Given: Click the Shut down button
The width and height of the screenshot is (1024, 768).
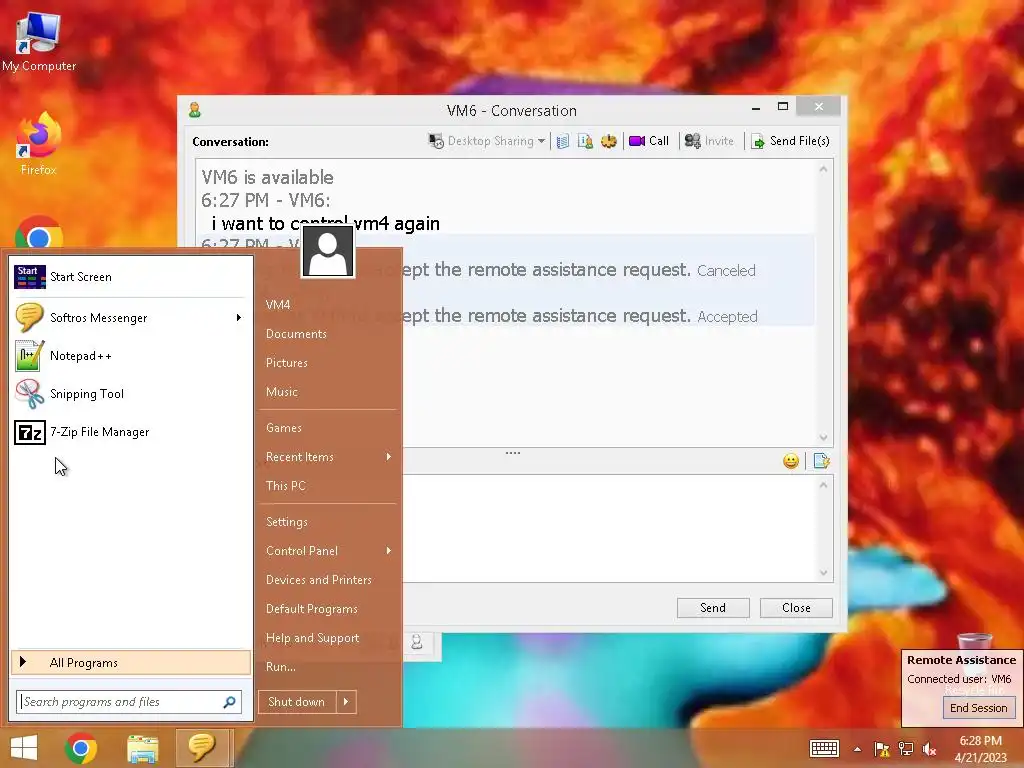Looking at the screenshot, I should coord(296,702).
